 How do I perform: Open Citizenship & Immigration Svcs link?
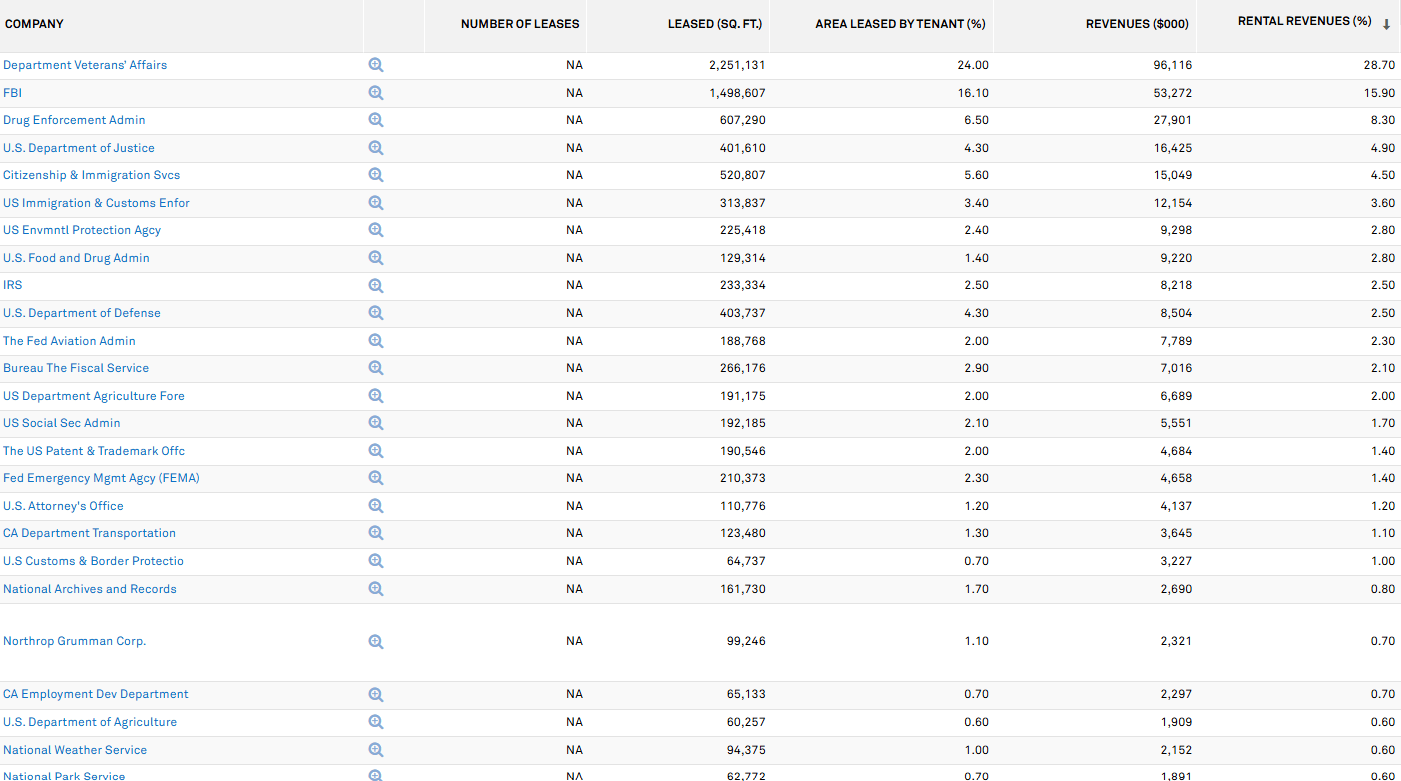92,175
